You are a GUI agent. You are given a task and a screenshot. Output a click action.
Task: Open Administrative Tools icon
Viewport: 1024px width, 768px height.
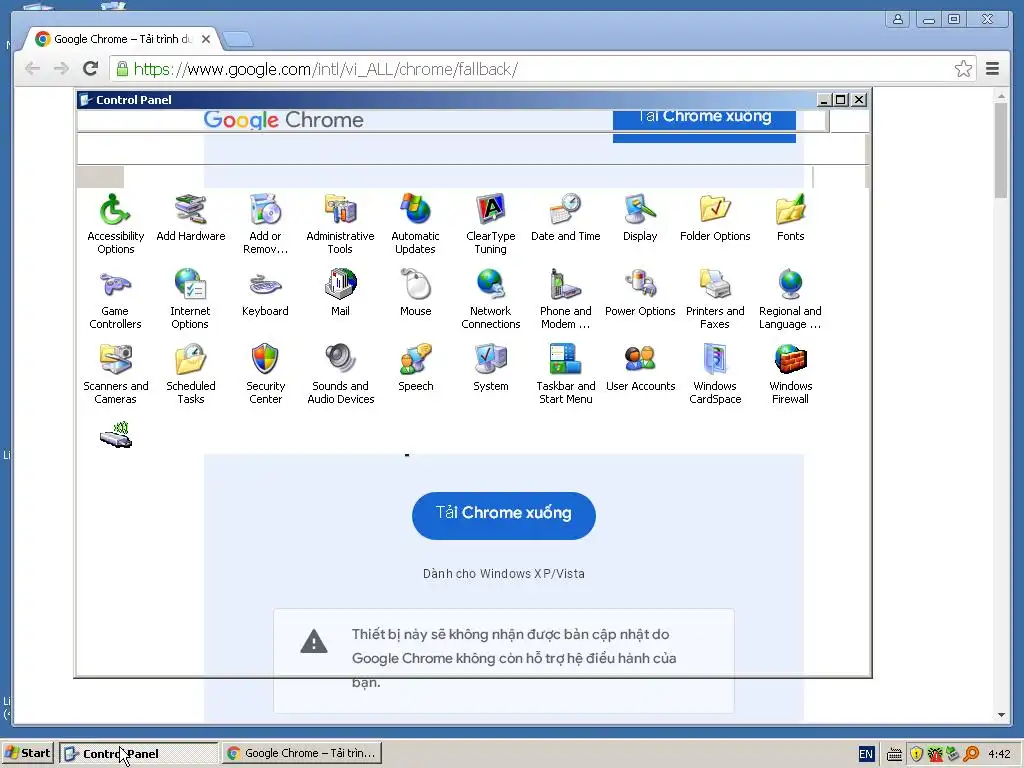pos(340,223)
